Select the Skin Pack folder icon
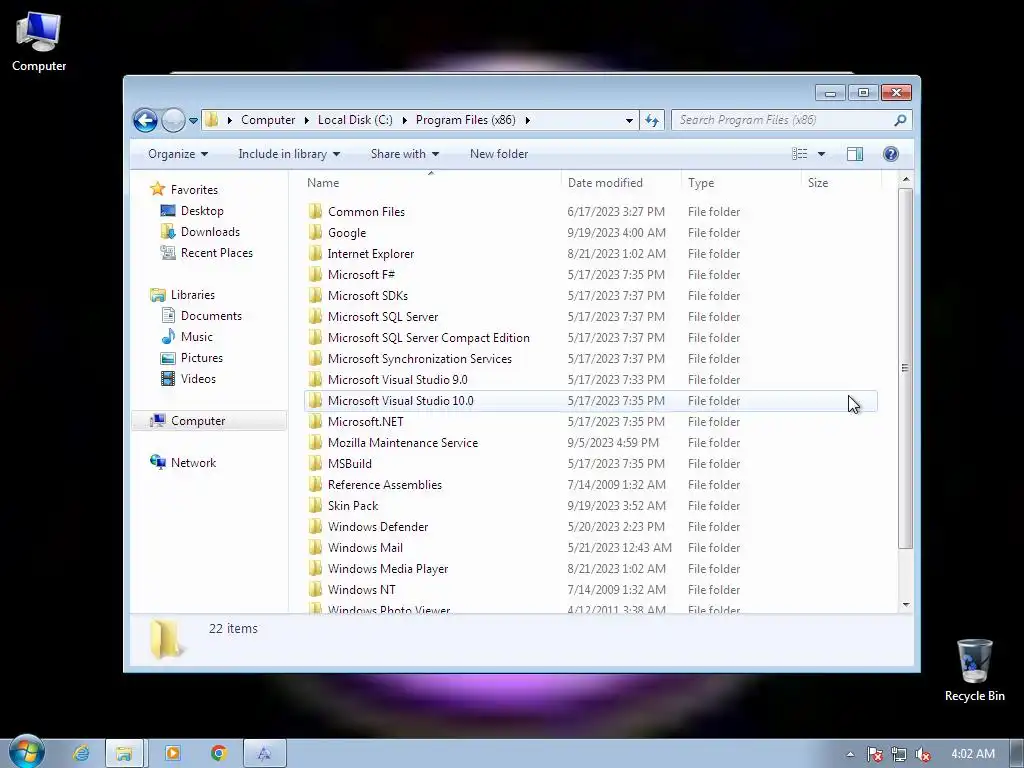Viewport: 1024px width, 768px height. pos(315,505)
